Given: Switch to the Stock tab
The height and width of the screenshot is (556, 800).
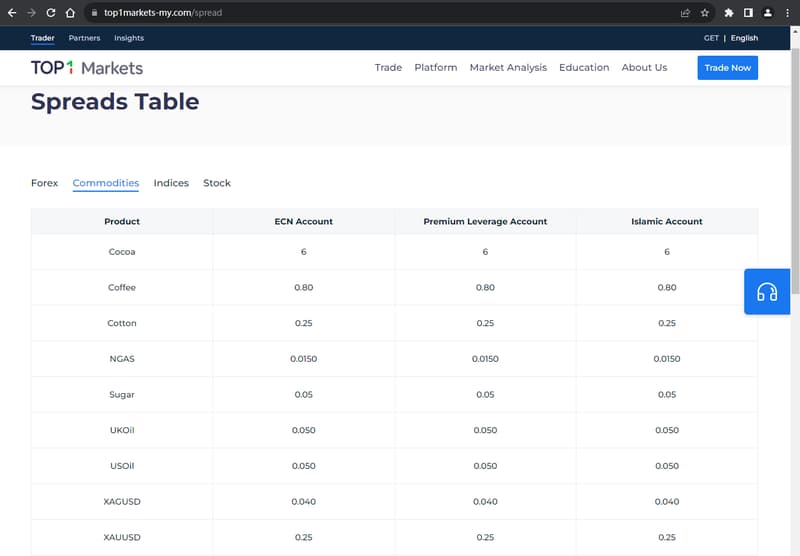Looking at the screenshot, I should point(217,183).
